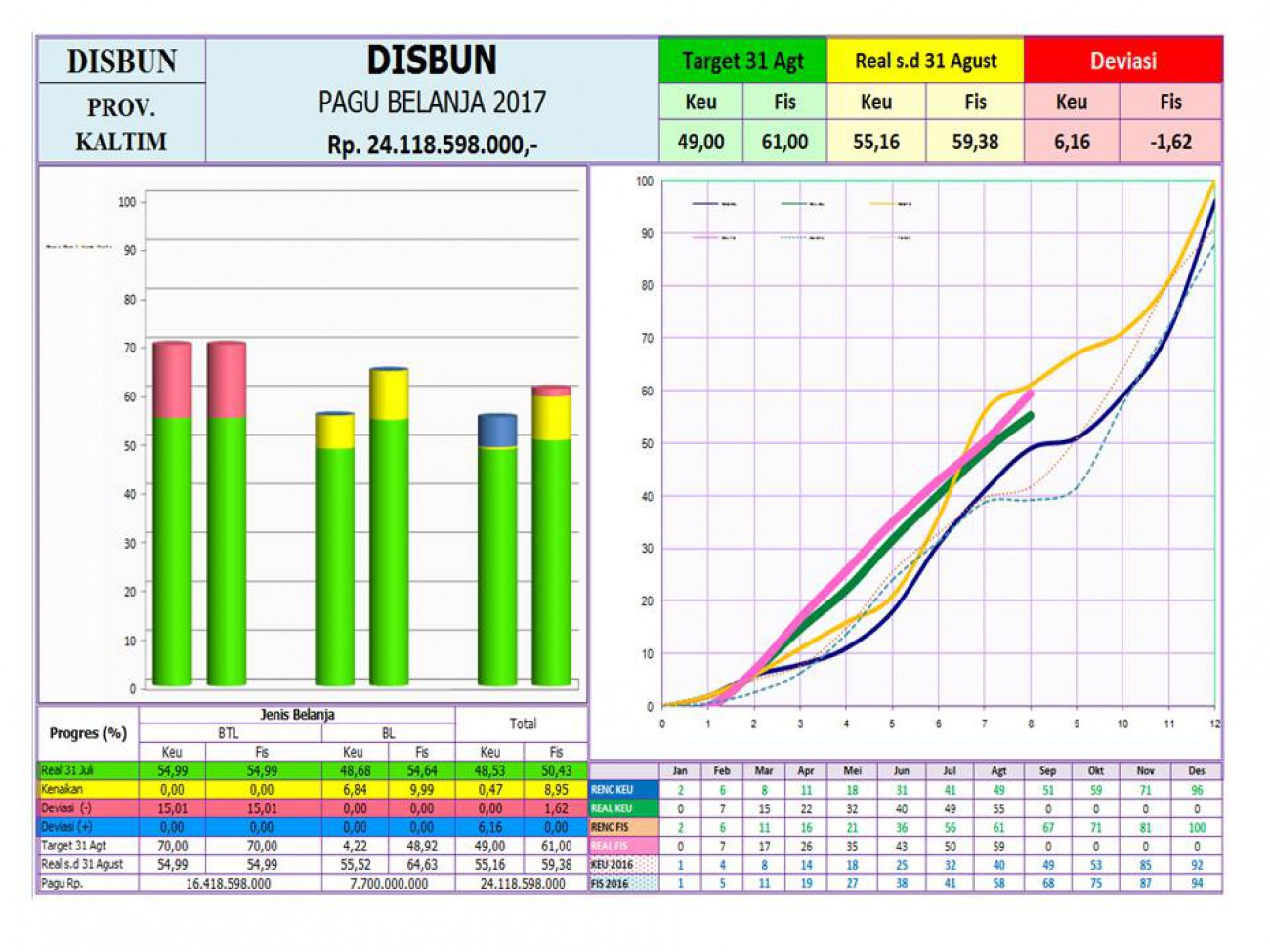The width and height of the screenshot is (1270, 952).
Task: Select the yellow Real s.d 31 Agust header
Action: pos(925,61)
